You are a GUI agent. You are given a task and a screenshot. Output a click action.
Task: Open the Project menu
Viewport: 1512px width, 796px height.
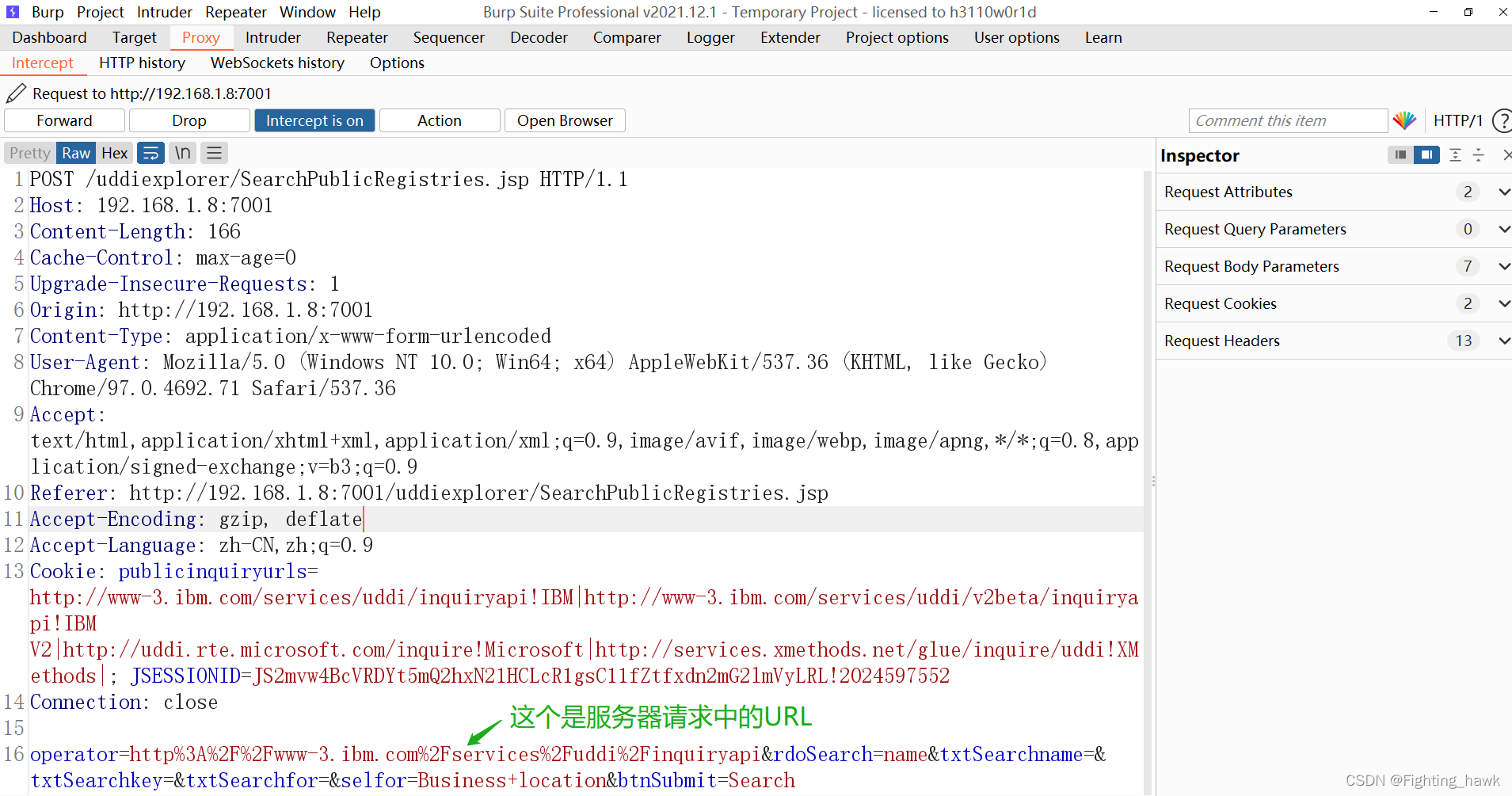(101, 12)
